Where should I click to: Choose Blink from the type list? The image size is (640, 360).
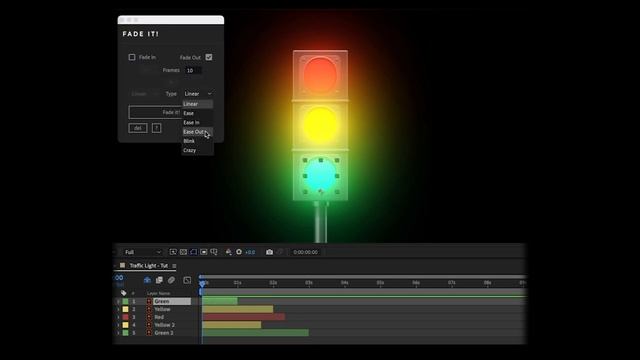[x=197, y=141]
